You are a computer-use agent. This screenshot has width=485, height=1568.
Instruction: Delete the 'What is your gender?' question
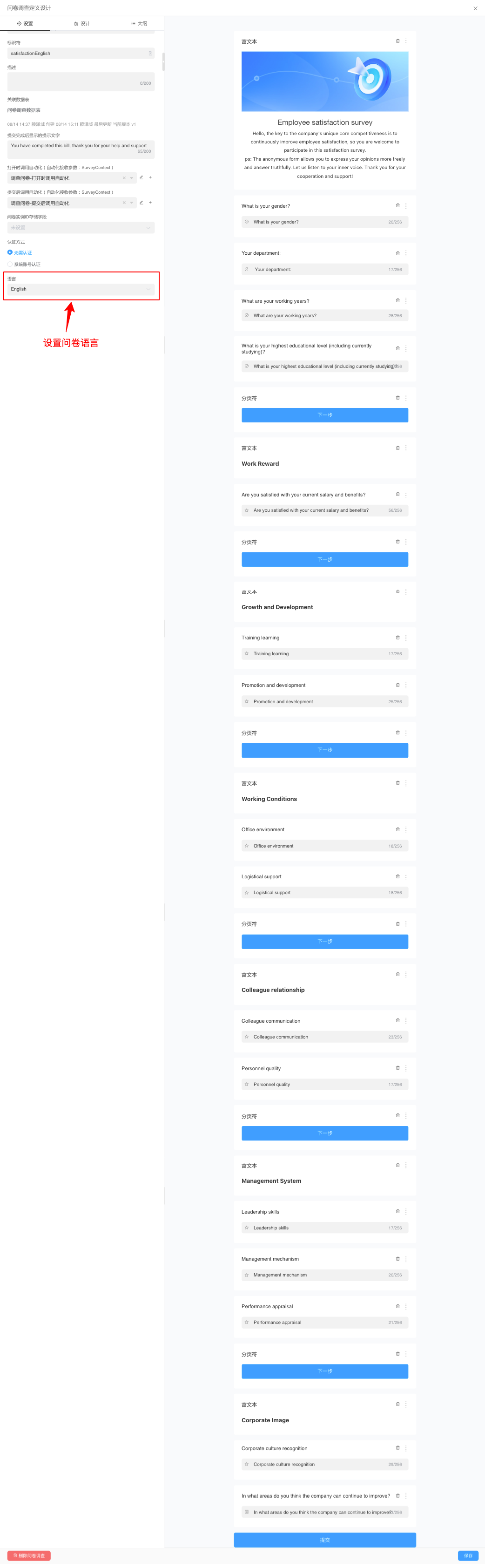click(x=397, y=206)
